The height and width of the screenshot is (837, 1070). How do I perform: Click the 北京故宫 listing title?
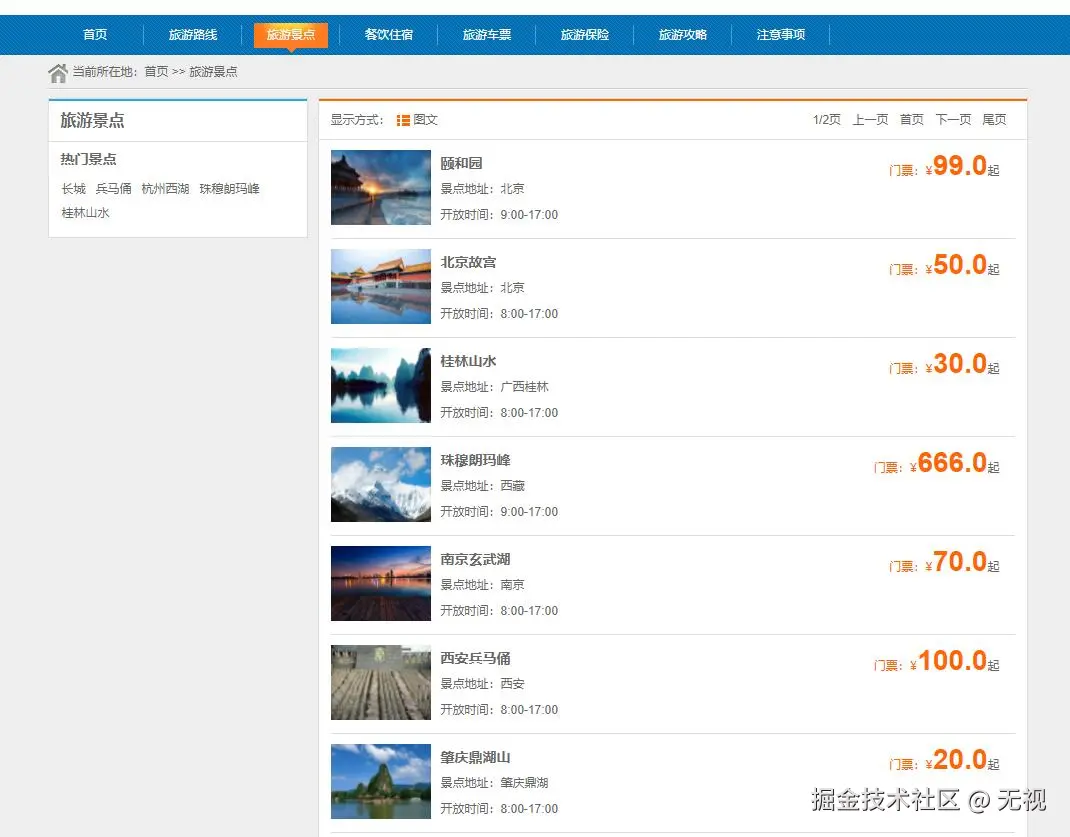(x=468, y=262)
